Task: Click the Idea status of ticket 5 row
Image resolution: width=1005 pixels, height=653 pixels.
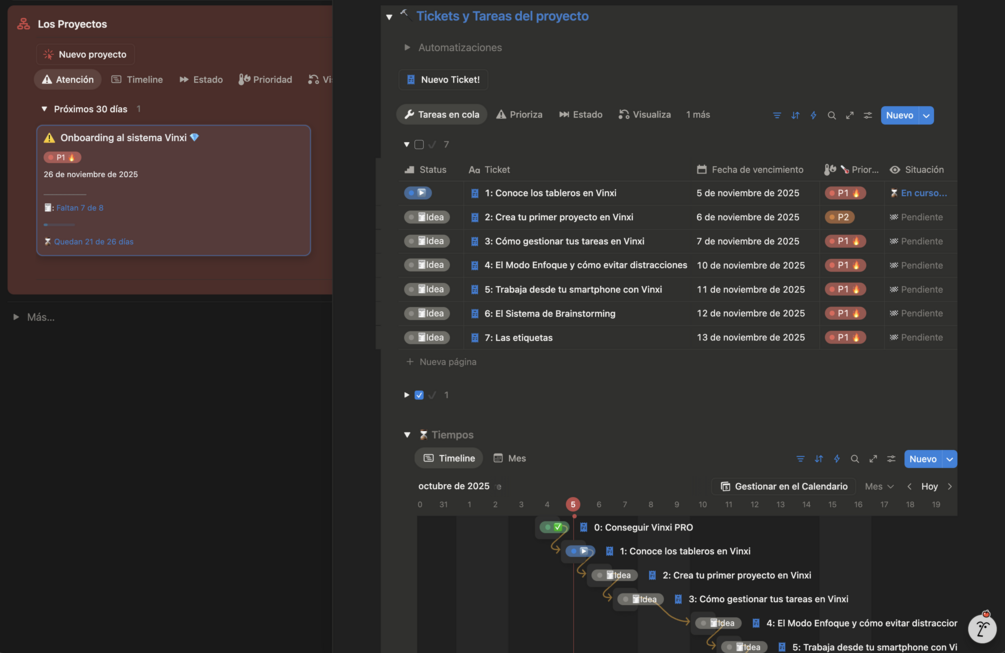Action: coord(427,290)
